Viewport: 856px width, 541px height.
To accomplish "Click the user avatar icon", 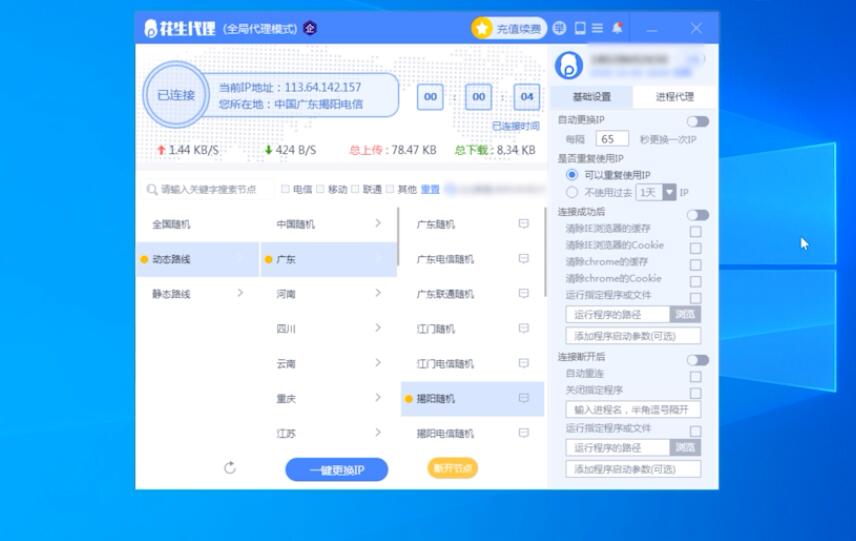I will click(568, 66).
